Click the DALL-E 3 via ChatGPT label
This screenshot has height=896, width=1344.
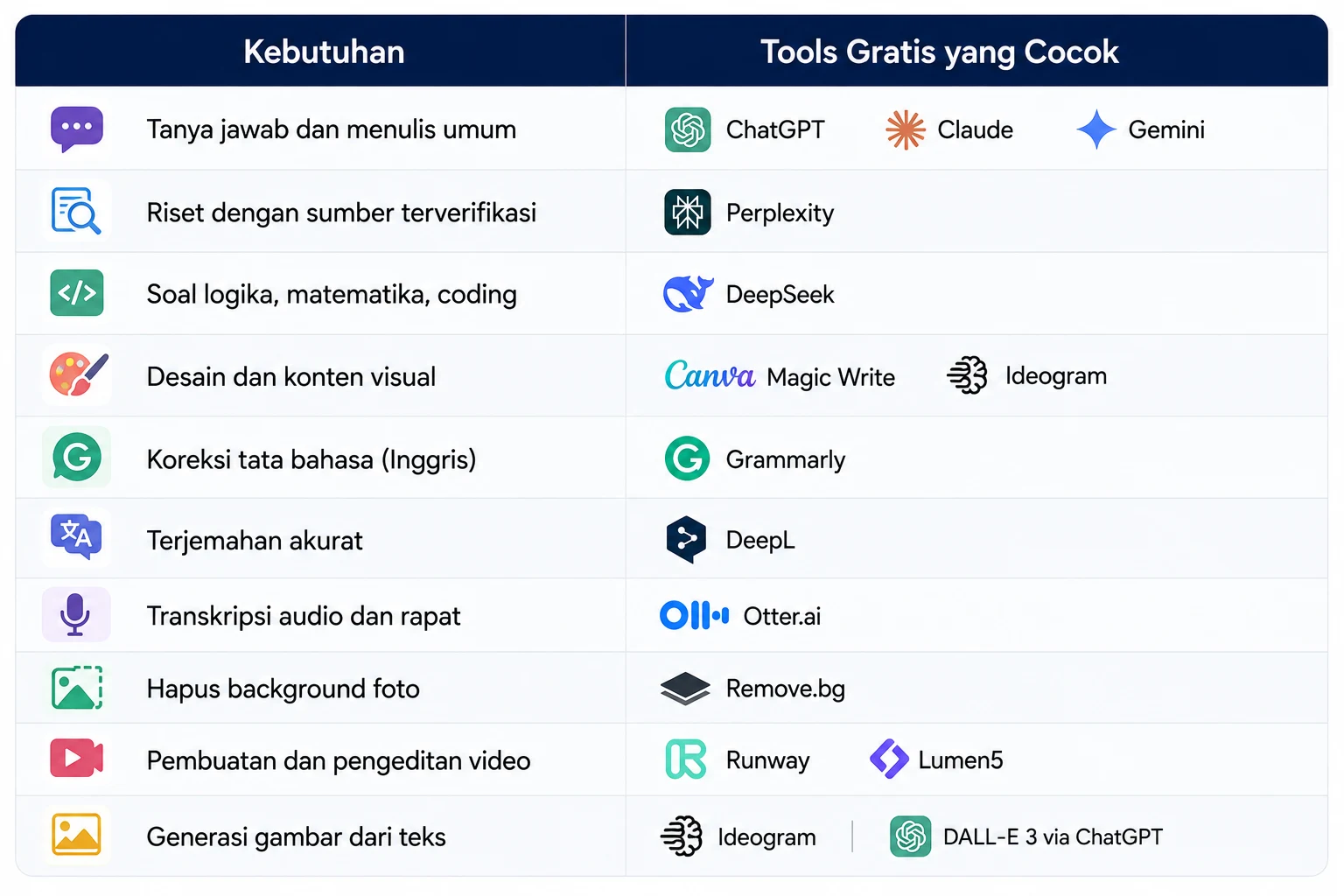tap(1053, 837)
